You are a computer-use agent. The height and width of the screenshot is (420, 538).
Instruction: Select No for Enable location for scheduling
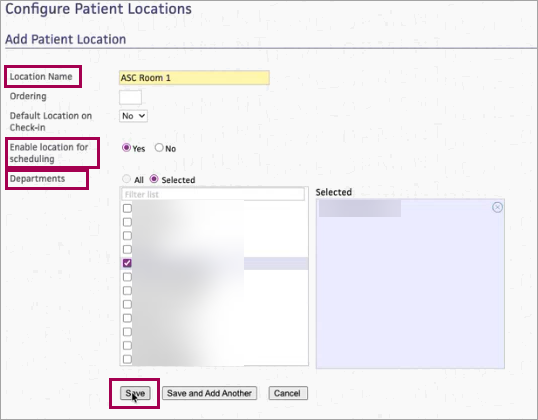[159, 148]
